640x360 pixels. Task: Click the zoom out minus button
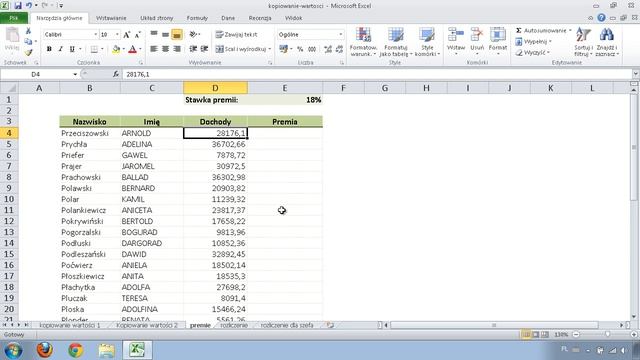(x=576, y=334)
